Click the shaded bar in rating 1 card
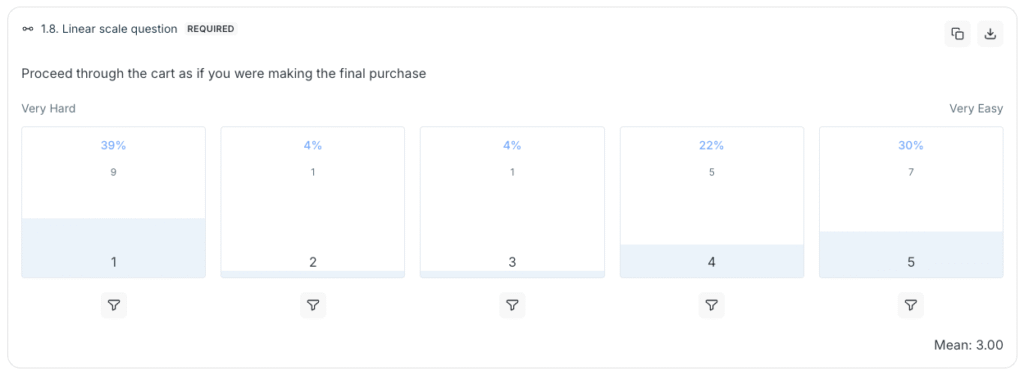The width and height of the screenshot is (1024, 375). coord(114,248)
